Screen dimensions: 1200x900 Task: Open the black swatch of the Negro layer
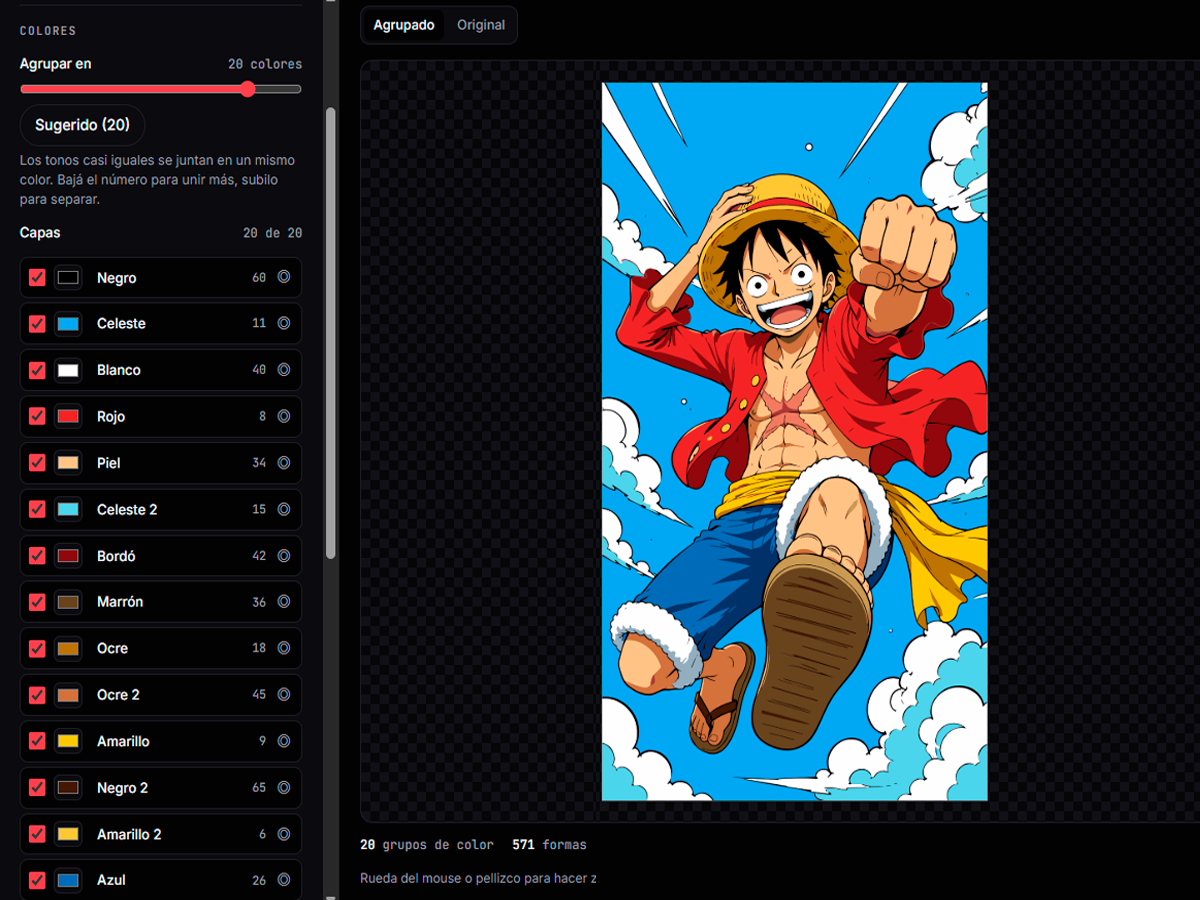click(x=68, y=278)
